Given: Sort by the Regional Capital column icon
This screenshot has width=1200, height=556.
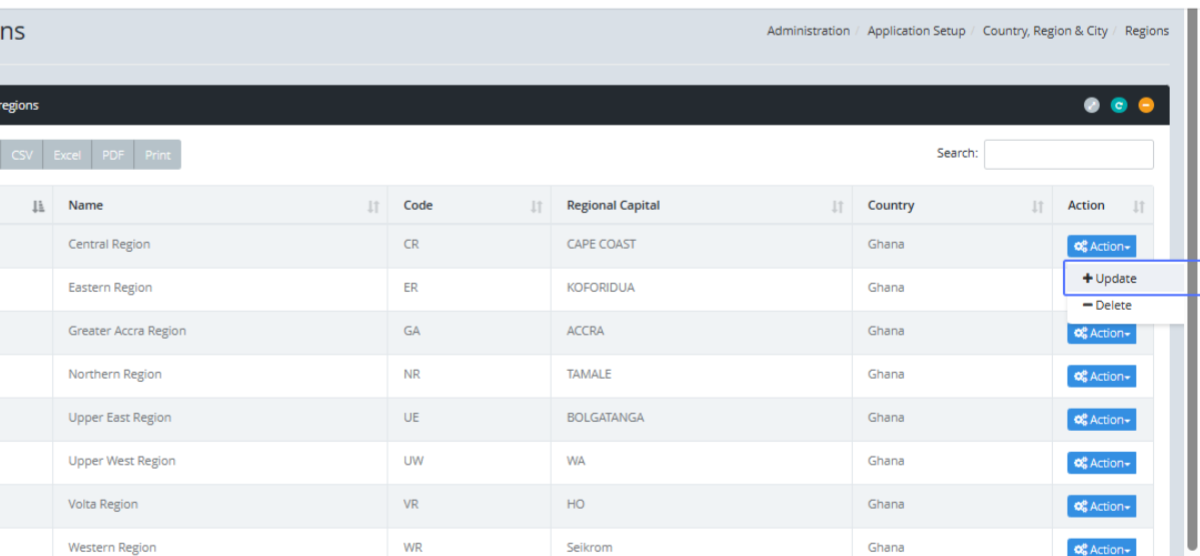Looking at the screenshot, I should click(837, 206).
